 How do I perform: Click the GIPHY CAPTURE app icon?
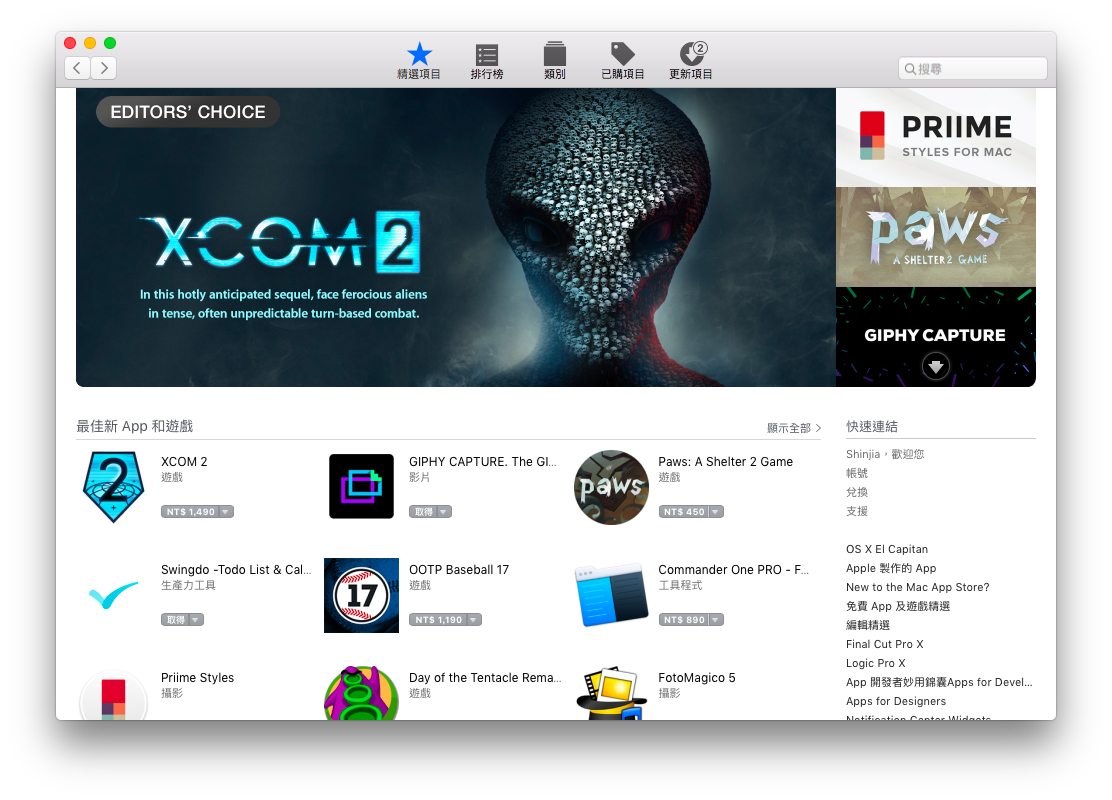361,487
